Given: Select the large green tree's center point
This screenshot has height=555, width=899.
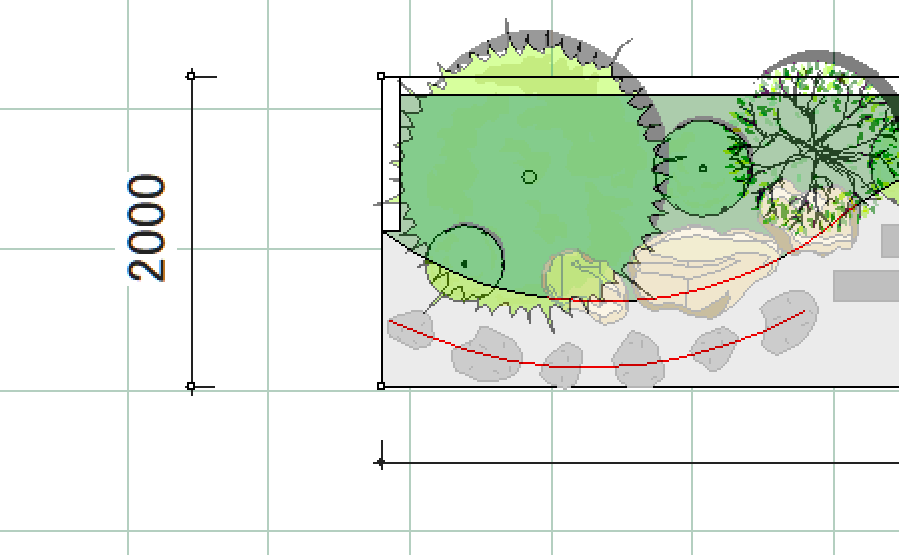Looking at the screenshot, I should (x=529, y=177).
